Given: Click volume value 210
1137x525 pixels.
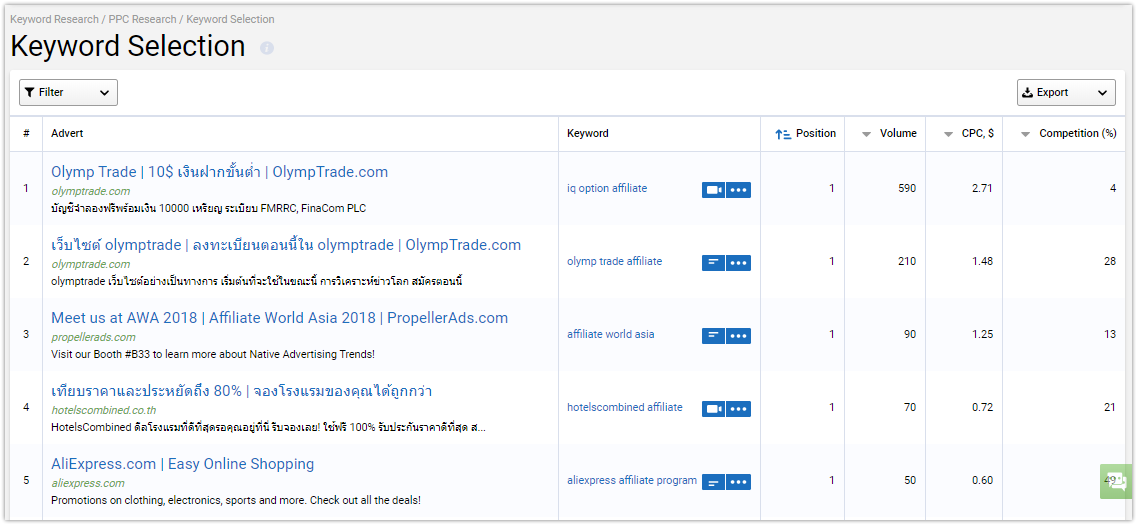Looking at the screenshot, I should (x=907, y=261).
